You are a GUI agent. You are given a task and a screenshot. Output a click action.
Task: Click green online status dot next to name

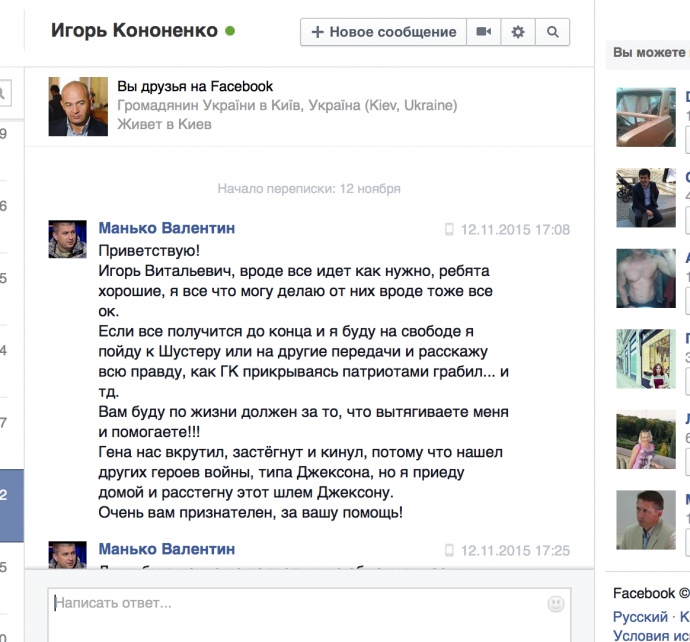[x=230, y=31]
